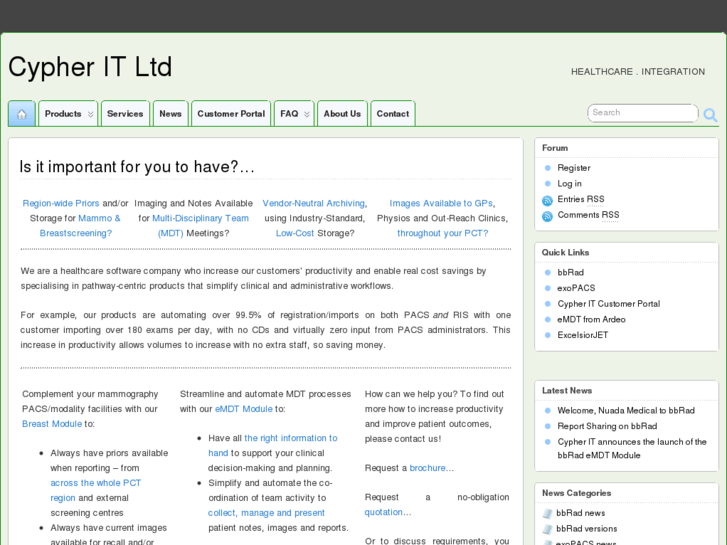Screen dimensions: 727x545
Task: Click the quotation link
Action: (383, 512)
